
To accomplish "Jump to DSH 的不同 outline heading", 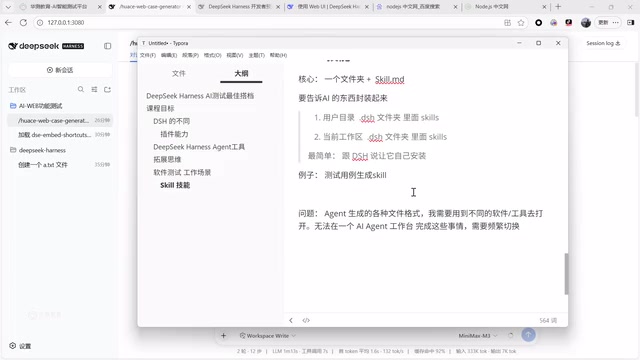I will 171,121.
